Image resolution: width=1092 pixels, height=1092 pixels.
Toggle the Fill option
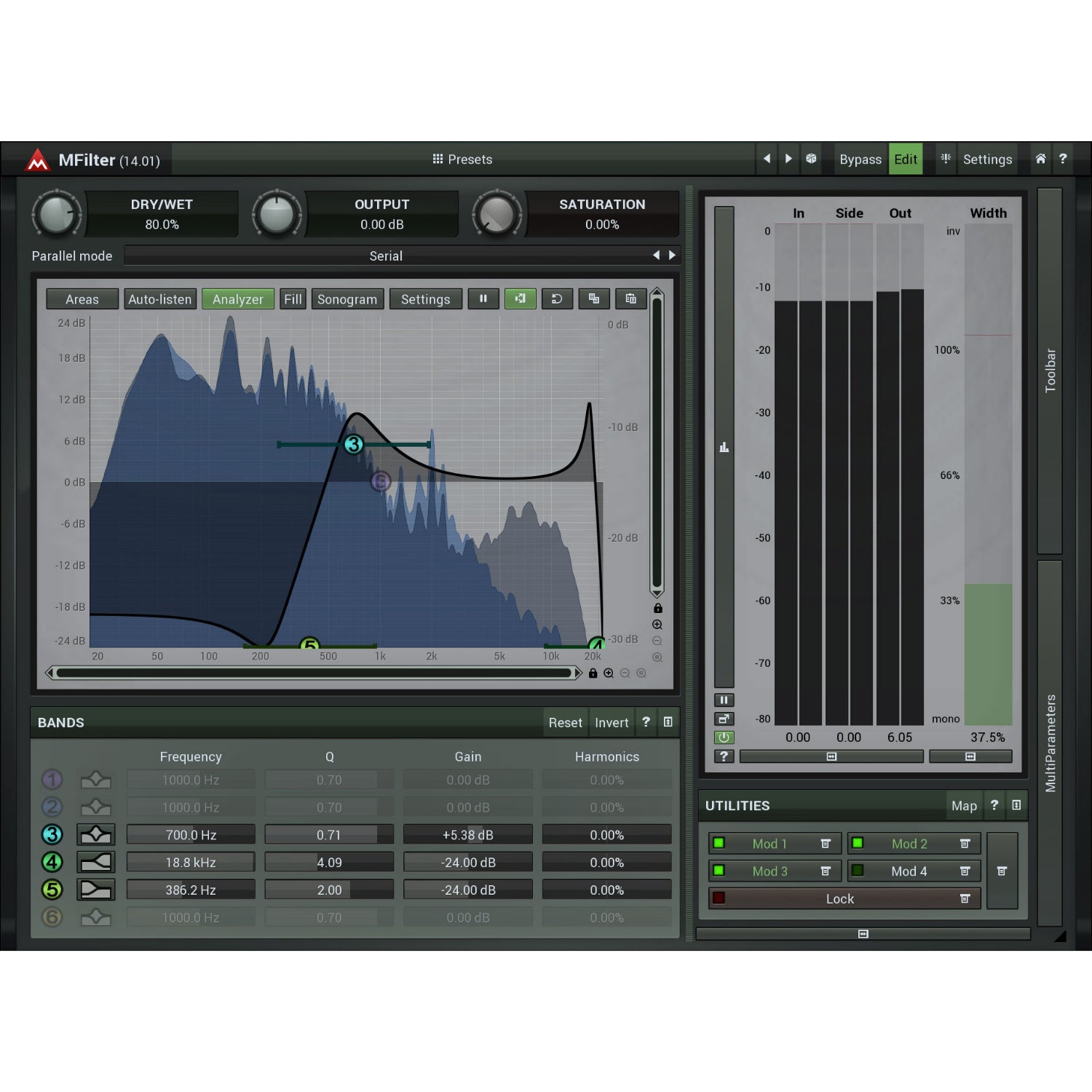[293, 299]
